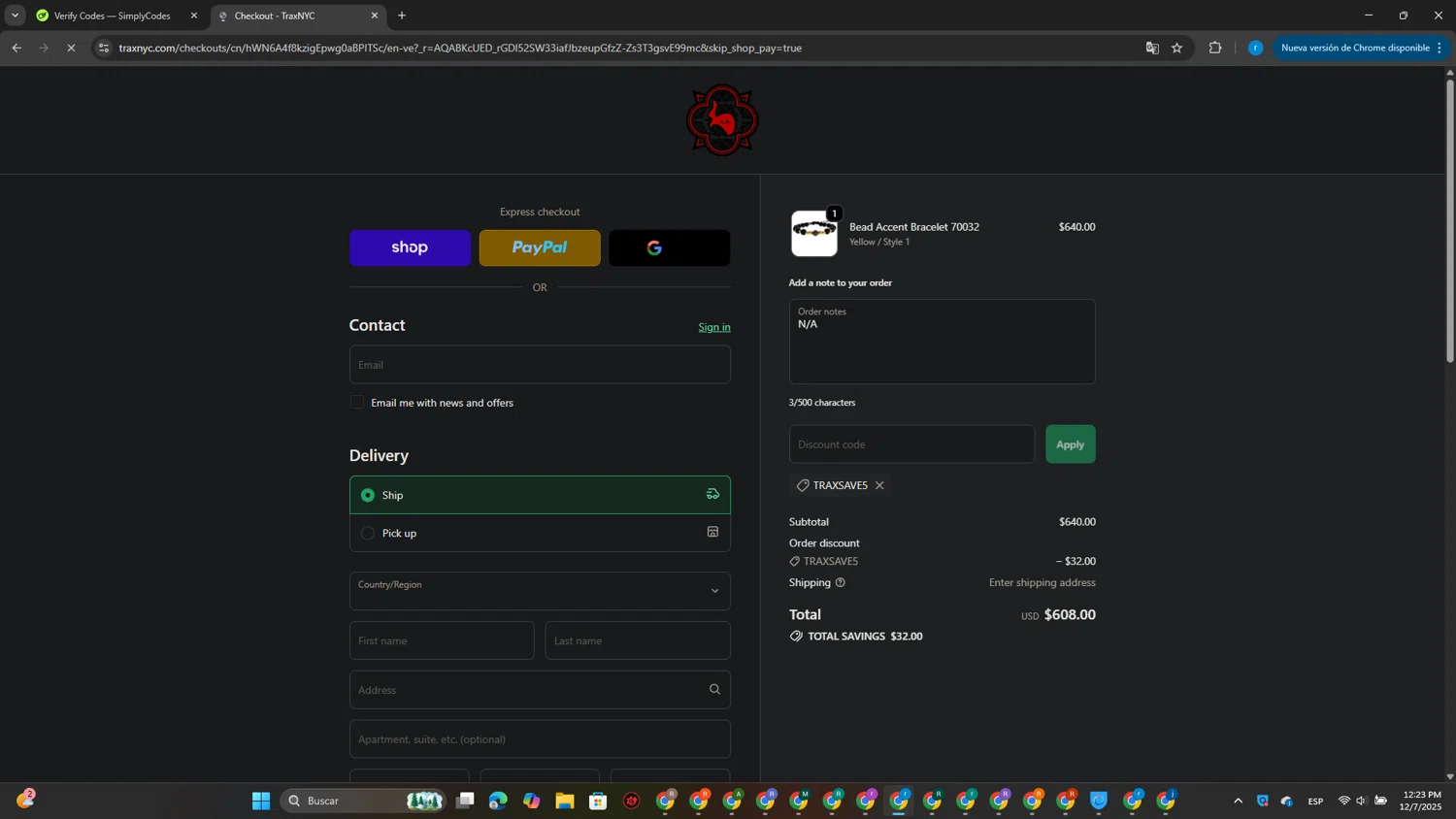
Task: Click the Email input field
Action: [540, 365]
